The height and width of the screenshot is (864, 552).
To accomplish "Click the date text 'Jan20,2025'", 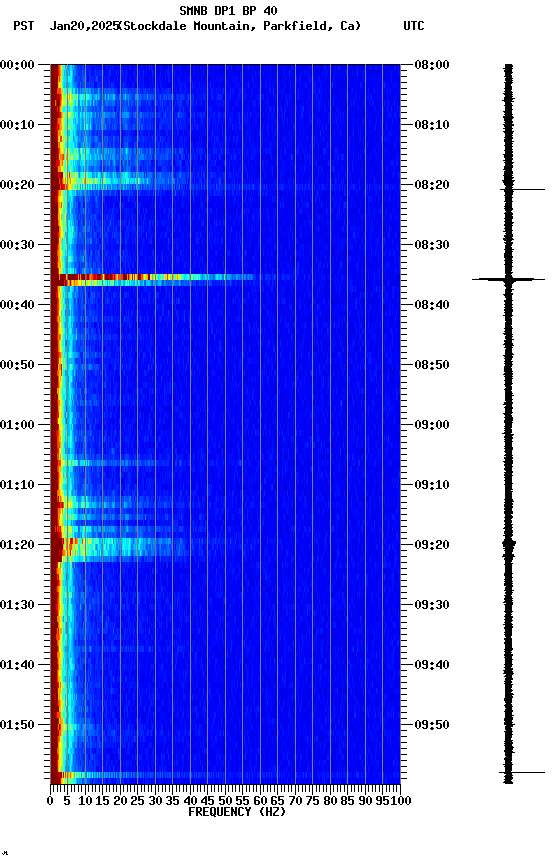I will [x=84, y=26].
